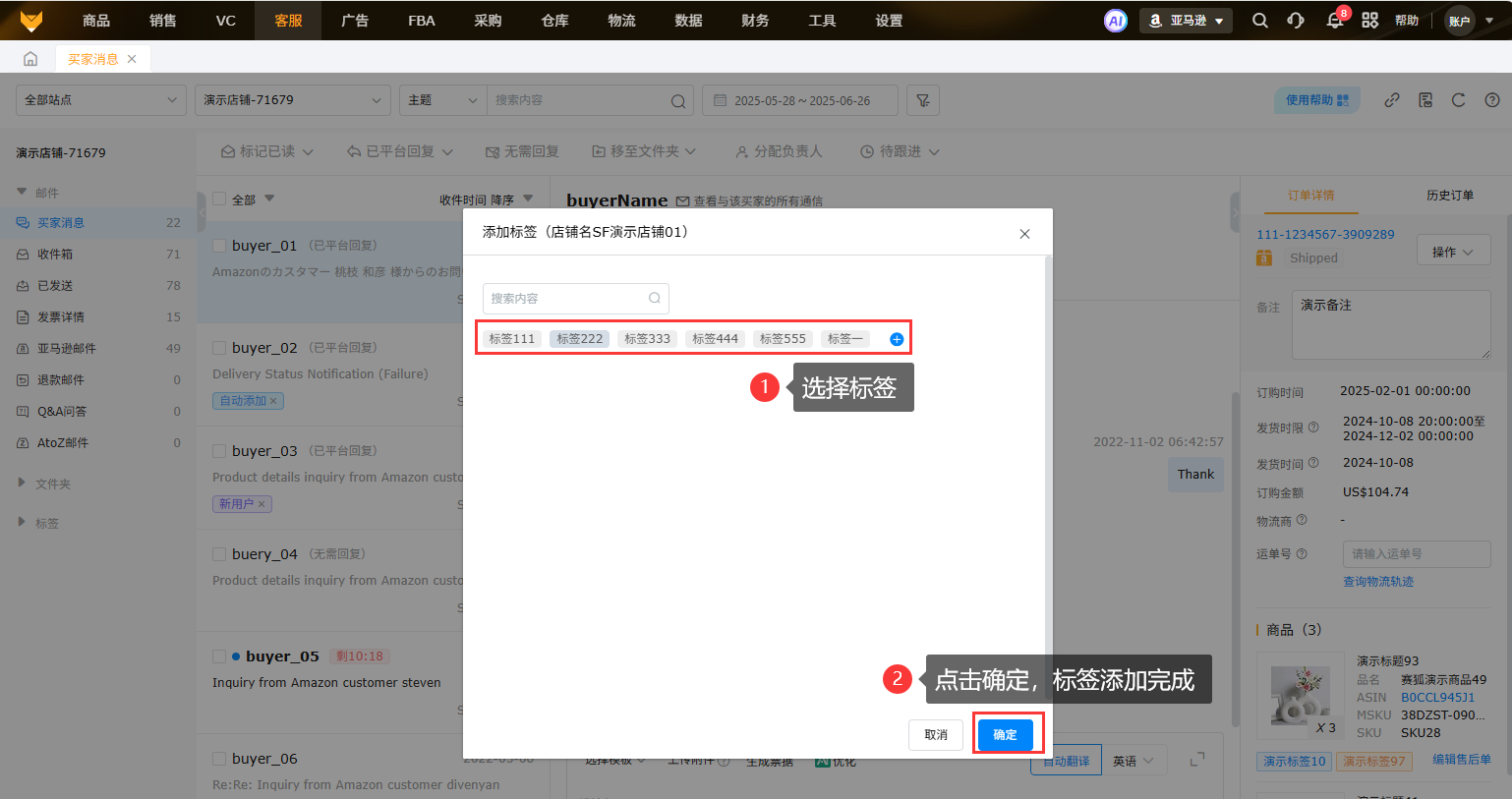Click the AI assistant icon in header
1512x799 pixels.
pos(1115,21)
